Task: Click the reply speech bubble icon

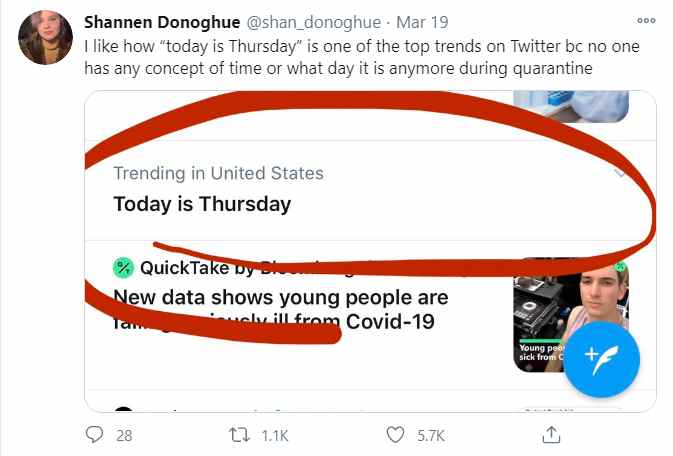Action: click(95, 436)
